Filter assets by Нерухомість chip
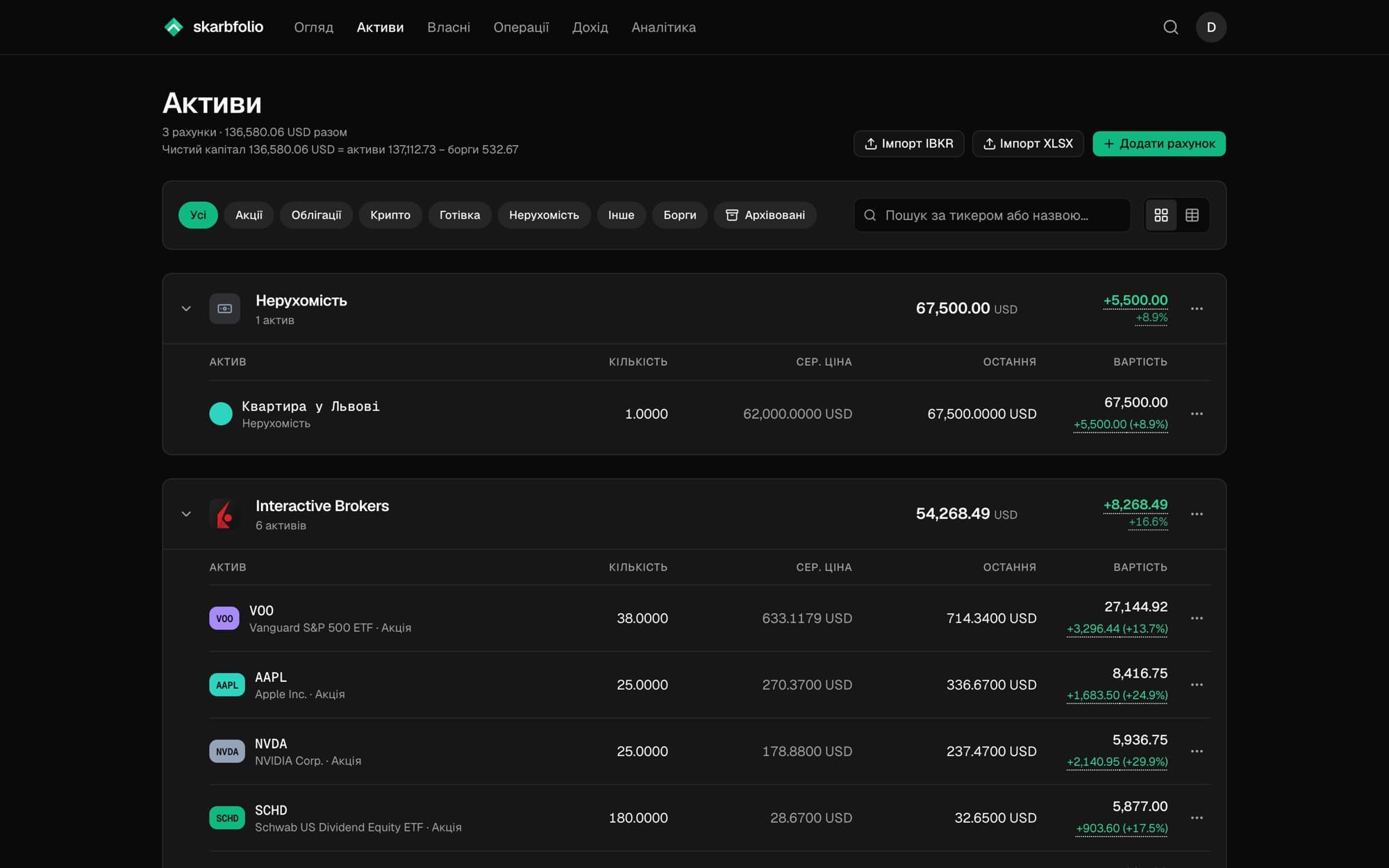The height and width of the screenshot is (868, 1389). pos(544,215)
